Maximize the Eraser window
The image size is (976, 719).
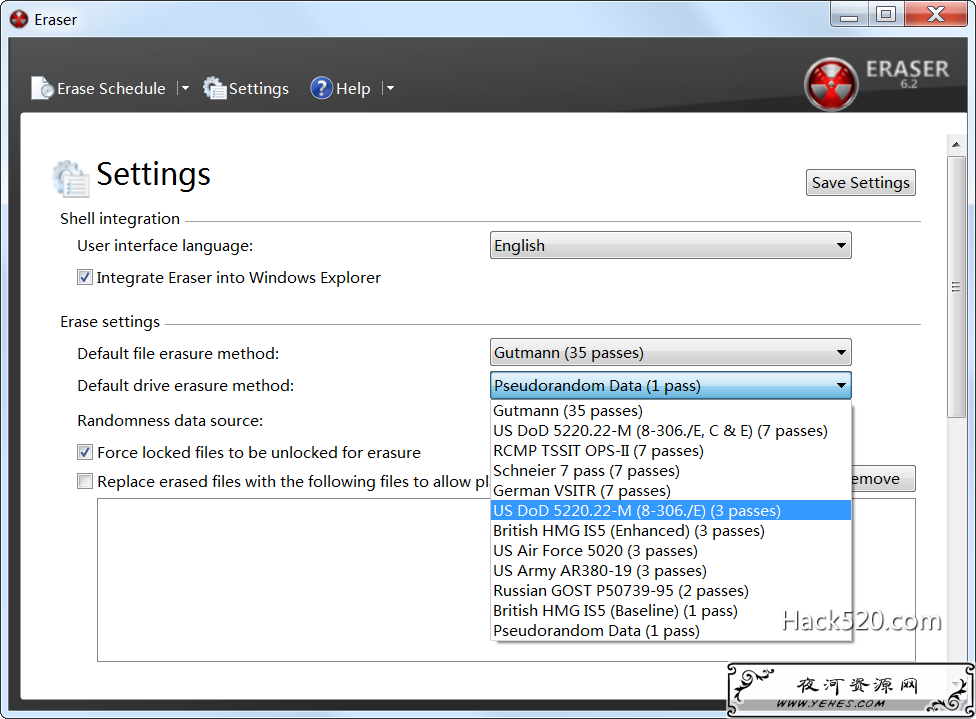886,14
